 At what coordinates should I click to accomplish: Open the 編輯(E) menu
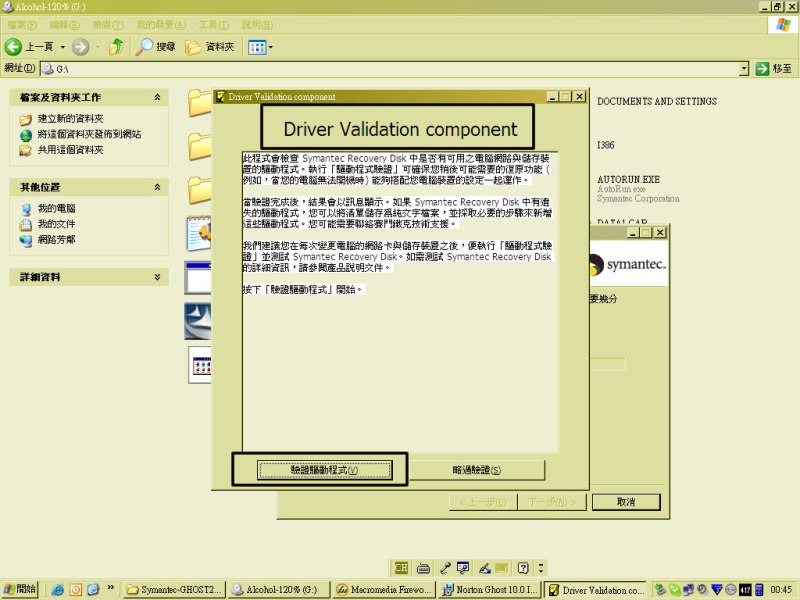point(64,24)
